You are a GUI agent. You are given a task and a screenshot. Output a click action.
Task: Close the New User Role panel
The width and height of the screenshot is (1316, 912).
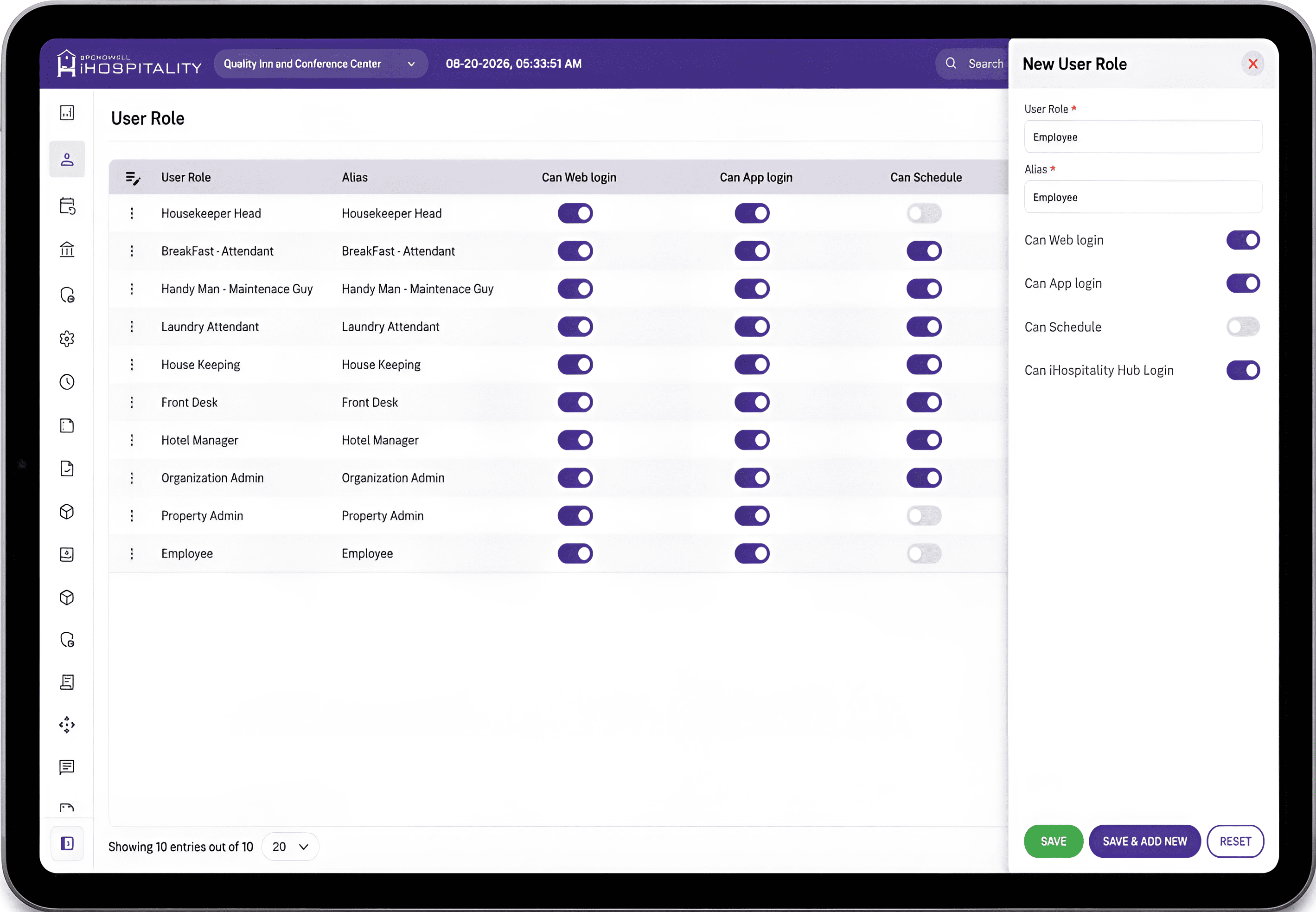pos(1253,64)
